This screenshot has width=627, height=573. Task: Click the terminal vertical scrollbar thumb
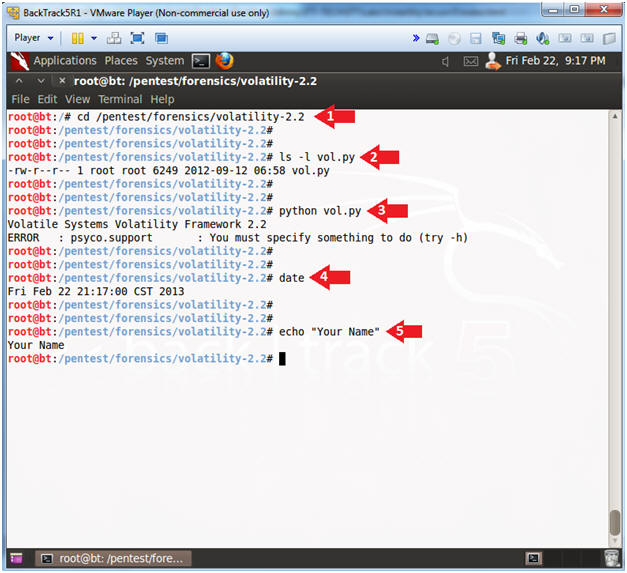[615, 523]
